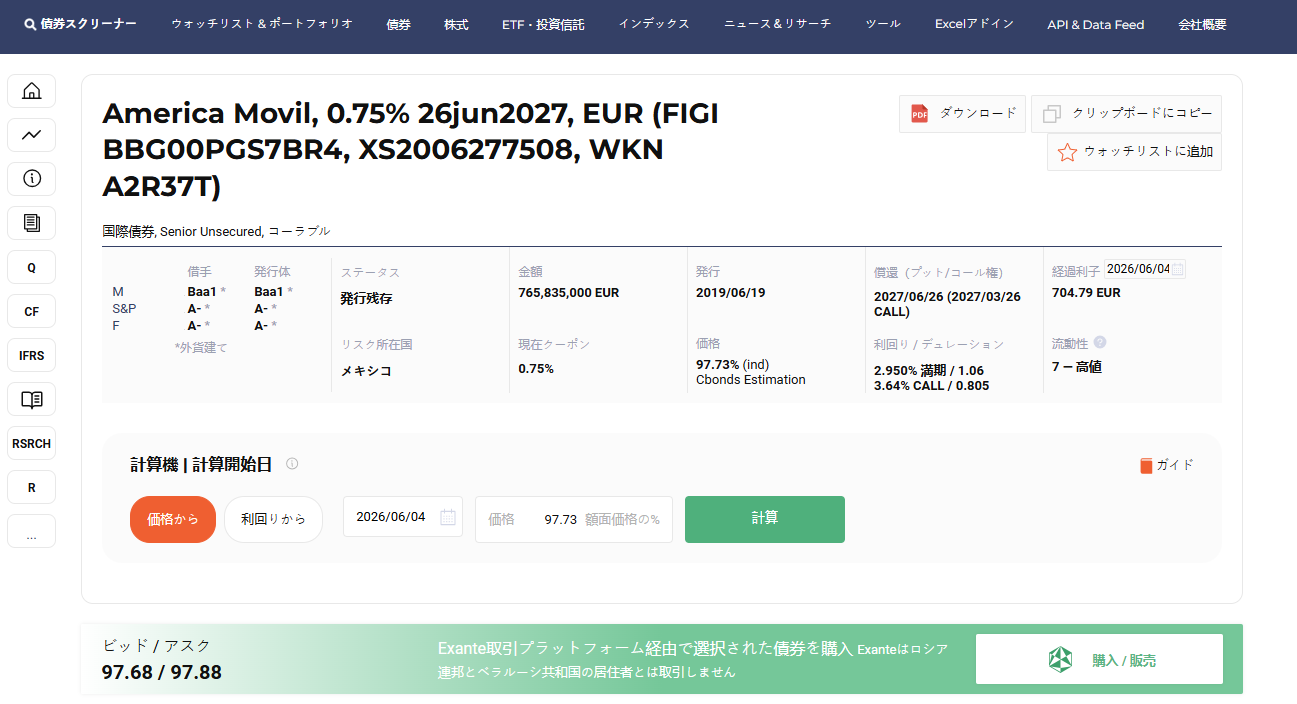Click the 0.75% current coupon value
Screen dimensions: 1297x704
click(x=536, y=368)
